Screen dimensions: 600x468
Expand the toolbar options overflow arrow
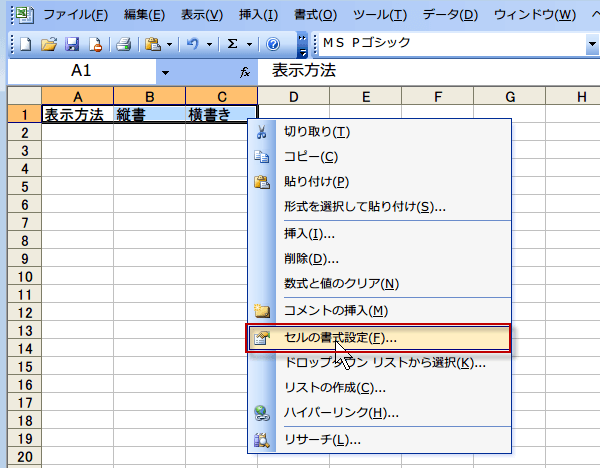302,45
